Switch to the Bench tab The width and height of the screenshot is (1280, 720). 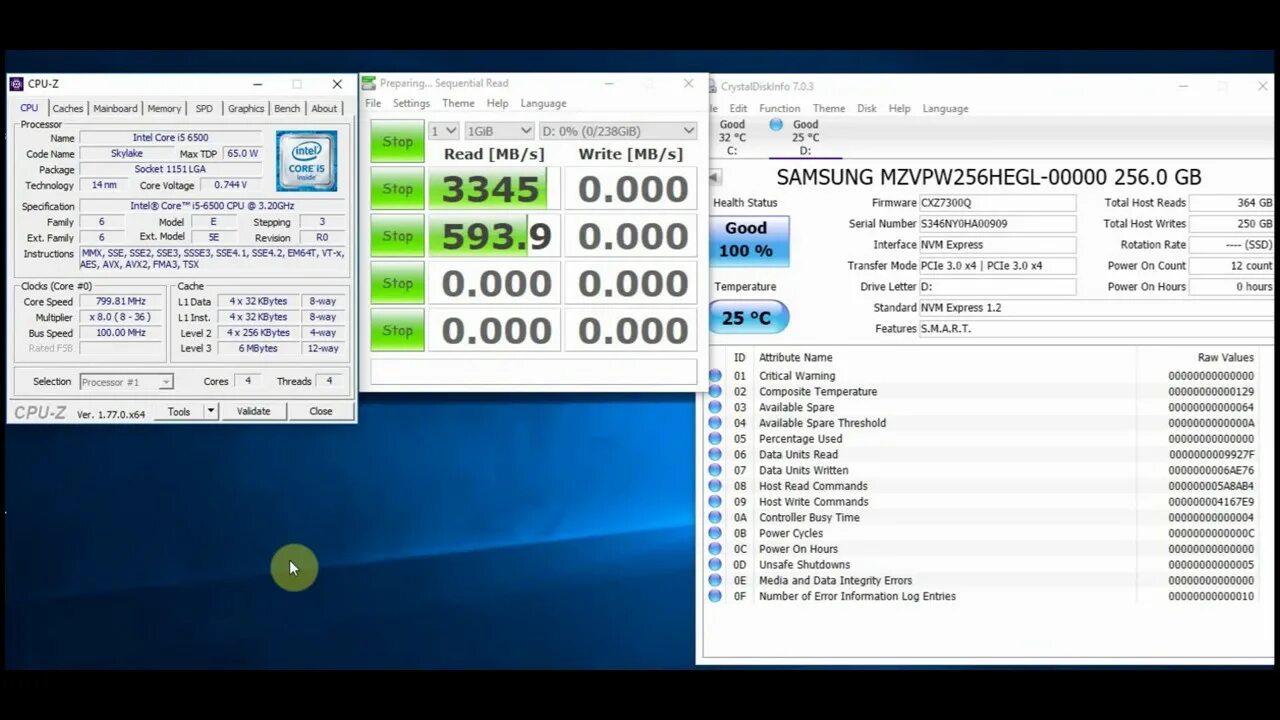point(287,109)
